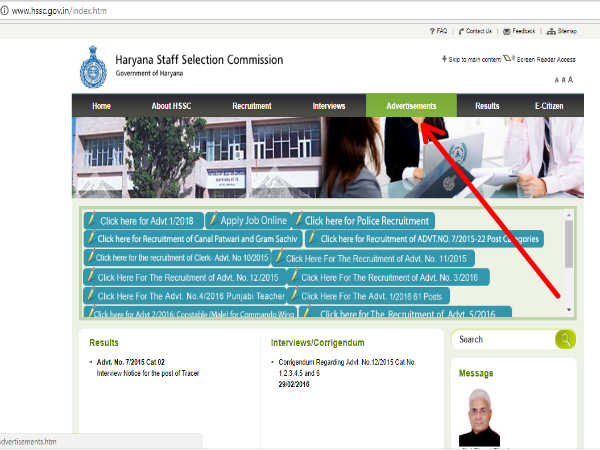Open the Advertisements menu
600x450 pixels.
point(411,106)
